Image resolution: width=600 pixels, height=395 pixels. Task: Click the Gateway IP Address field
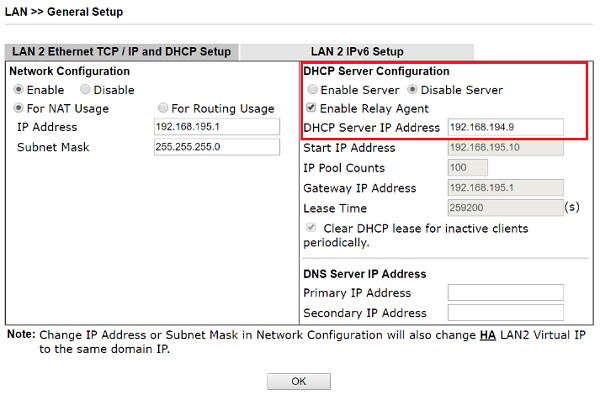coord(505,188)
